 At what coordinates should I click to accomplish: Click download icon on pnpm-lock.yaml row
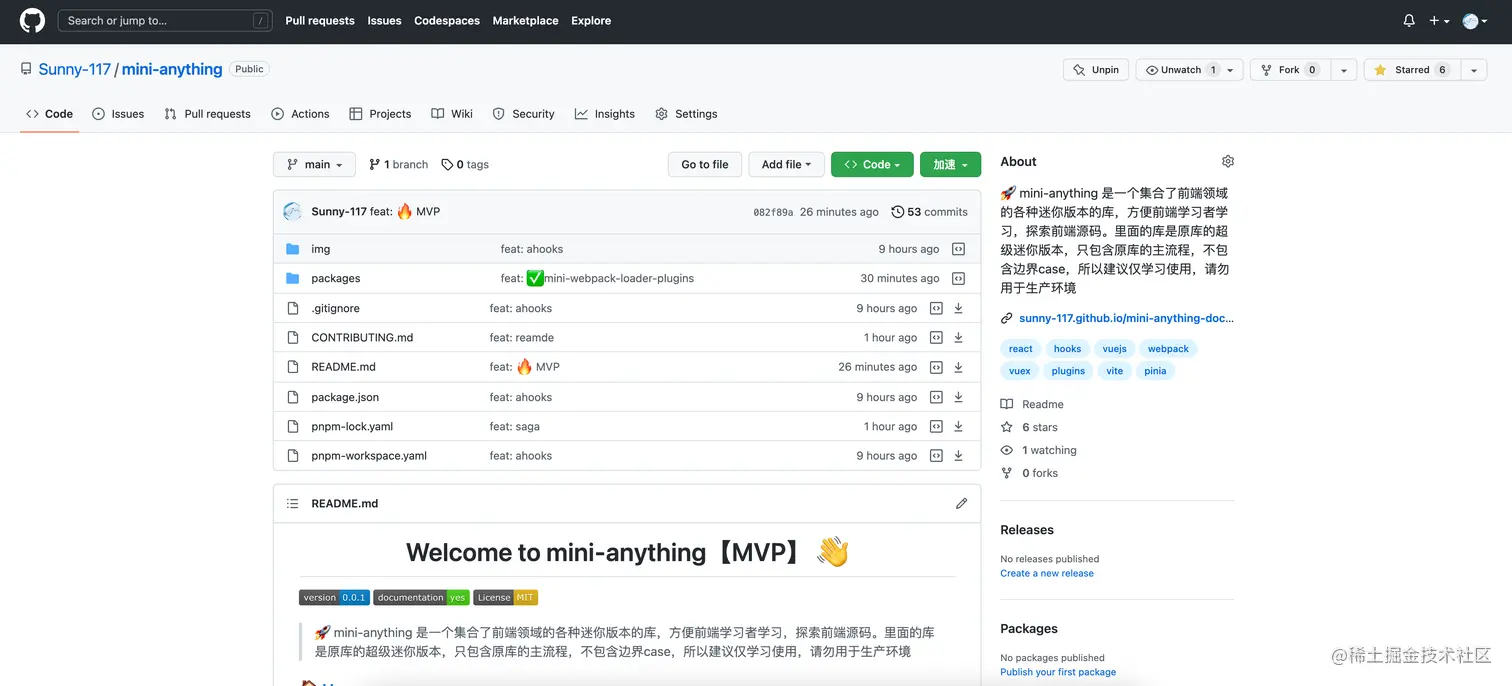click(958, 426)
